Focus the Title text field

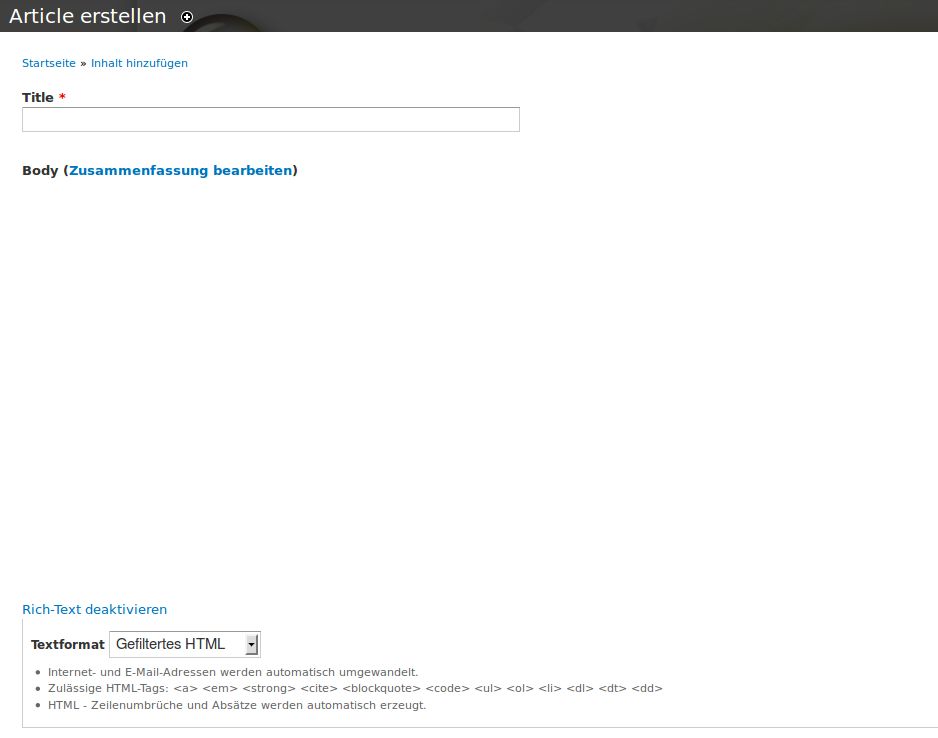270,120
